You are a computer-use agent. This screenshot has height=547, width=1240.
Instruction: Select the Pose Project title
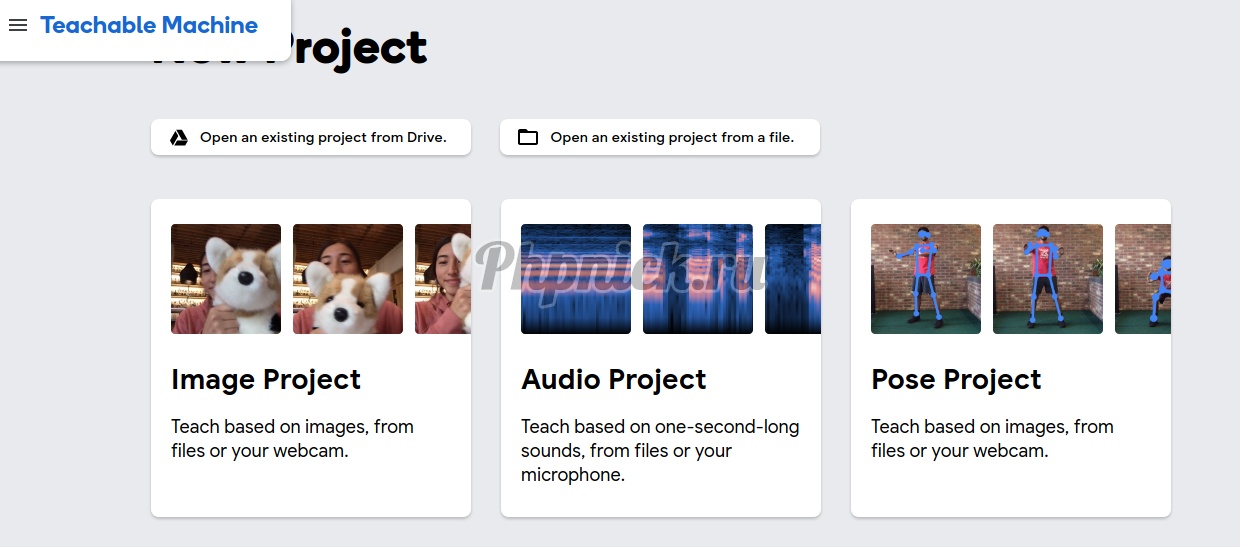(x=956, y=380)
